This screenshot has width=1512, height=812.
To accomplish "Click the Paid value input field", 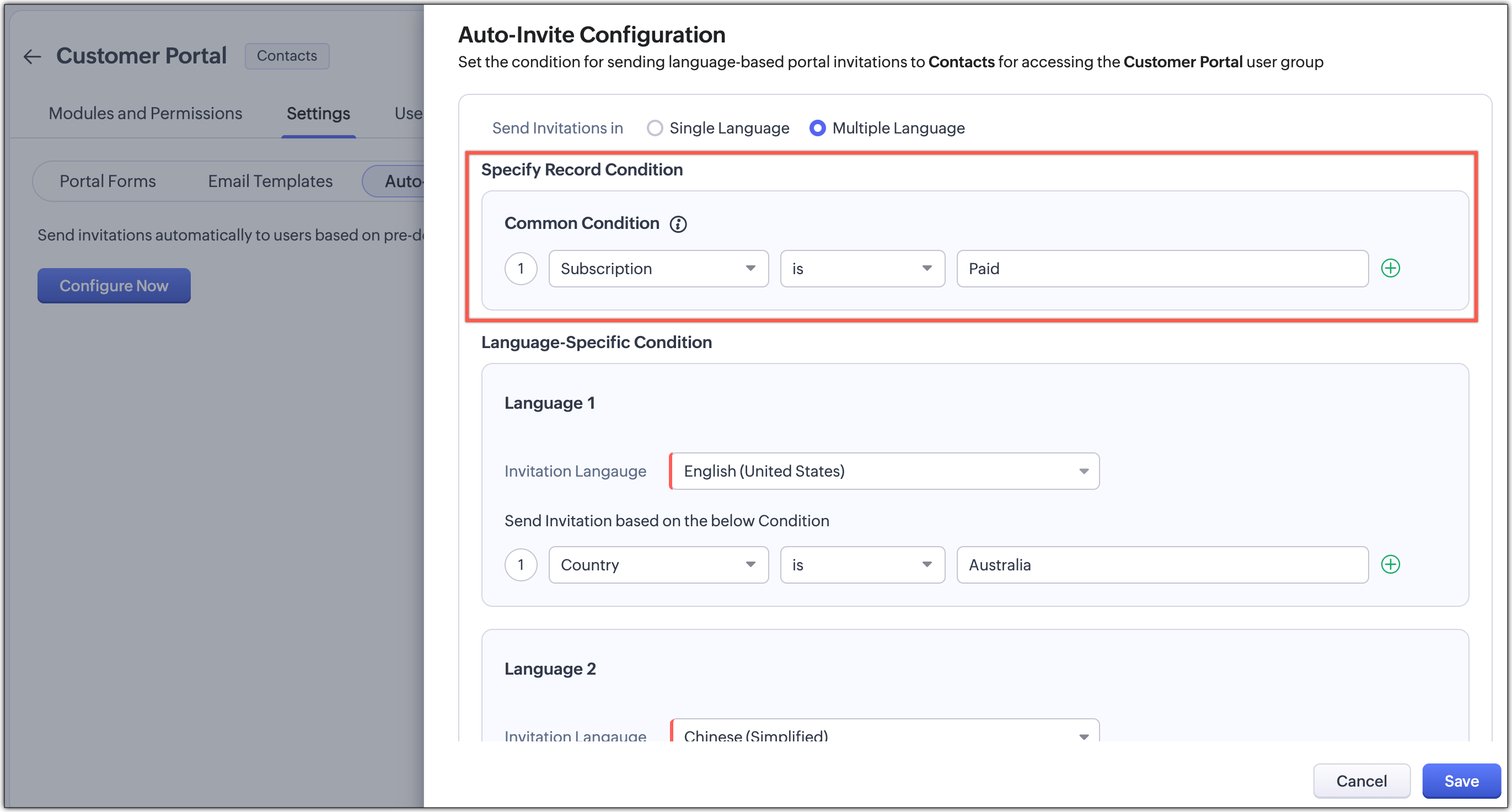I will (x=1162, y=268).
